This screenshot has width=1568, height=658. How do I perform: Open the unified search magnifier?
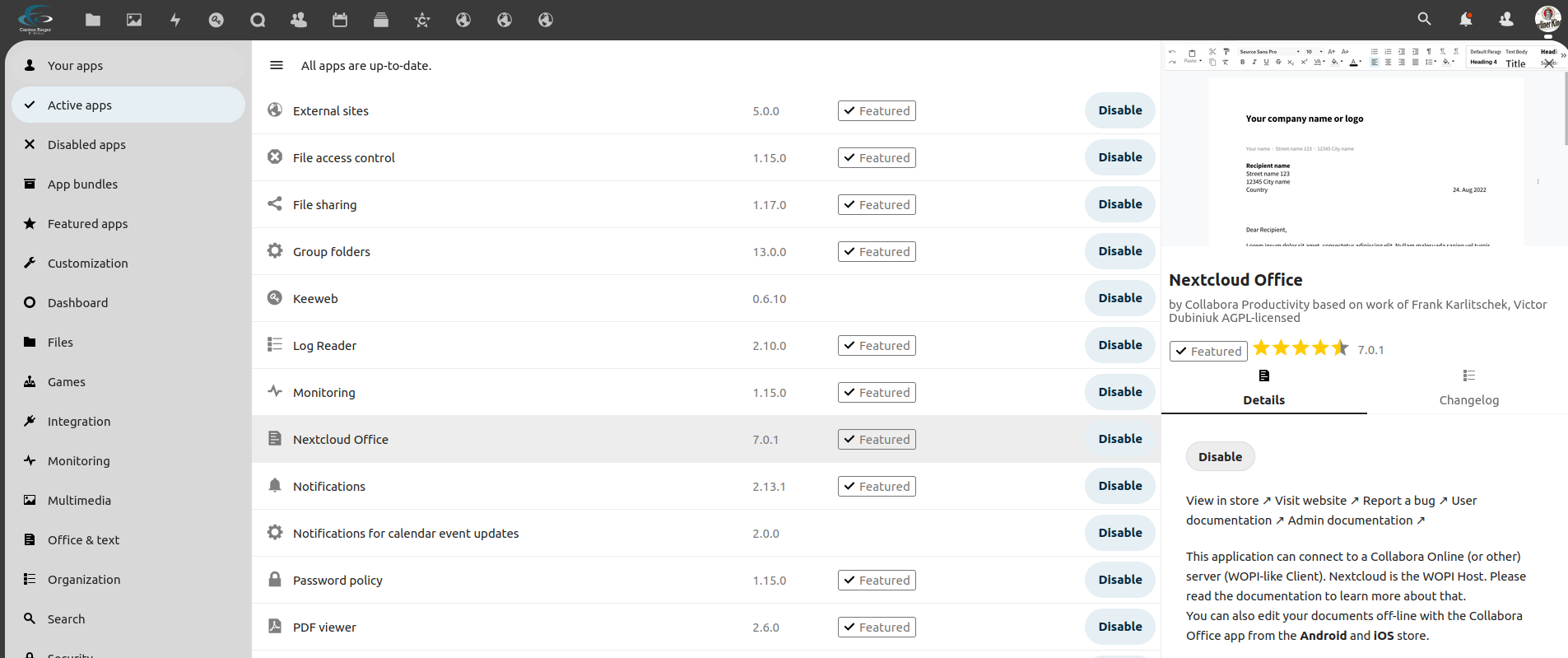[x=1424, y=19]
